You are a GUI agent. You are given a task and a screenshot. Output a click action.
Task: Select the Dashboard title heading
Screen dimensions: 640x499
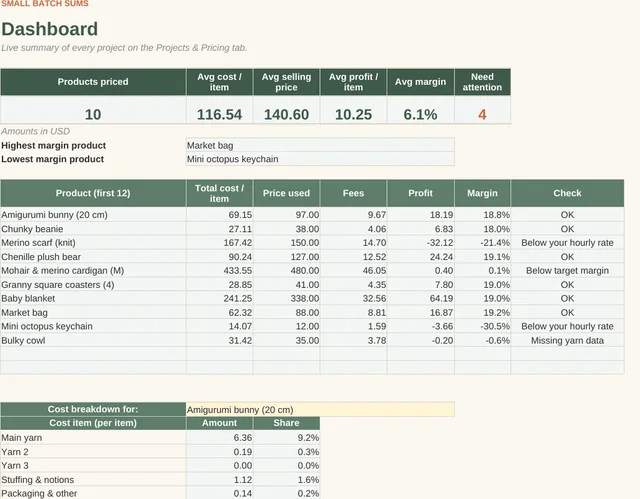point(49,29)
